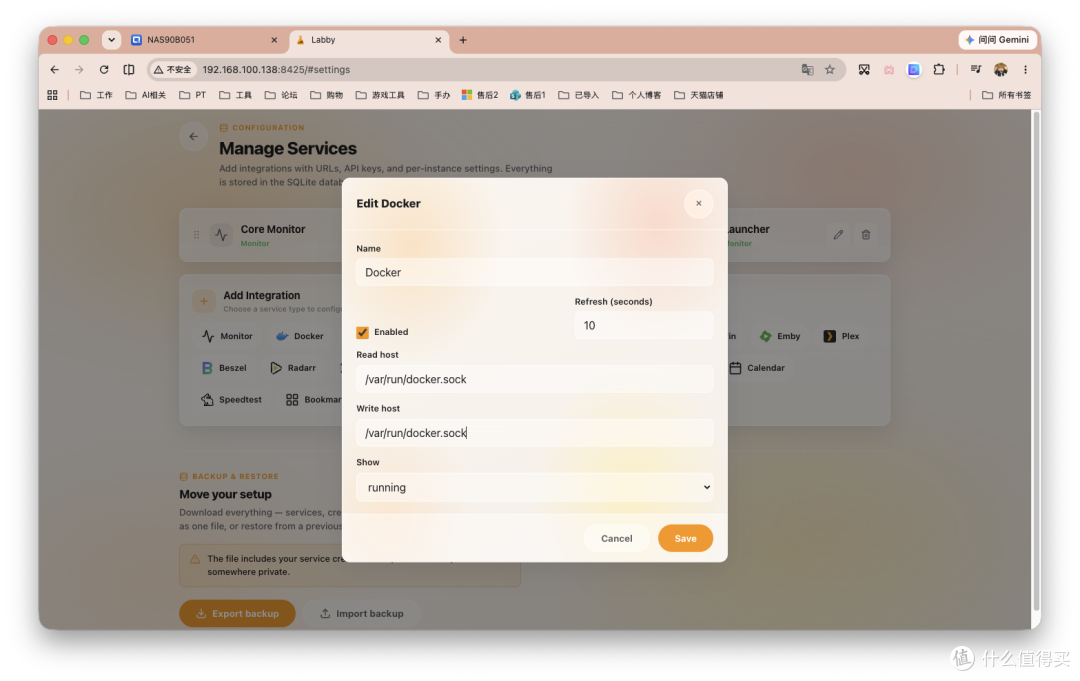Viewport: 1080px width, 681px height.
Task: Focus the Name field containing Docker
Action: (x=534, y=272)
